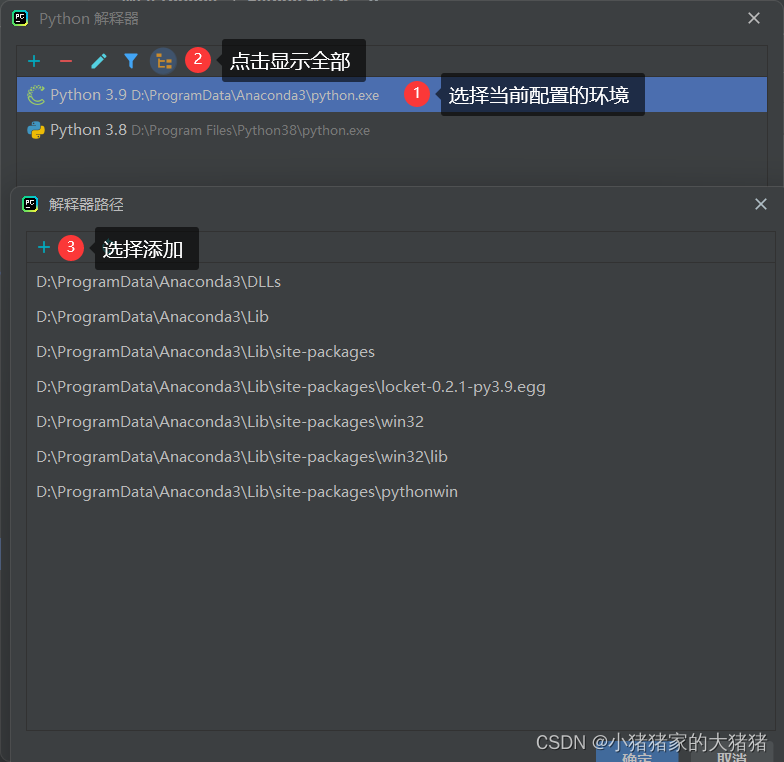Open the interpreter filter funnel icon
Screen dimensions: 784x762
(x=131, y=61)
